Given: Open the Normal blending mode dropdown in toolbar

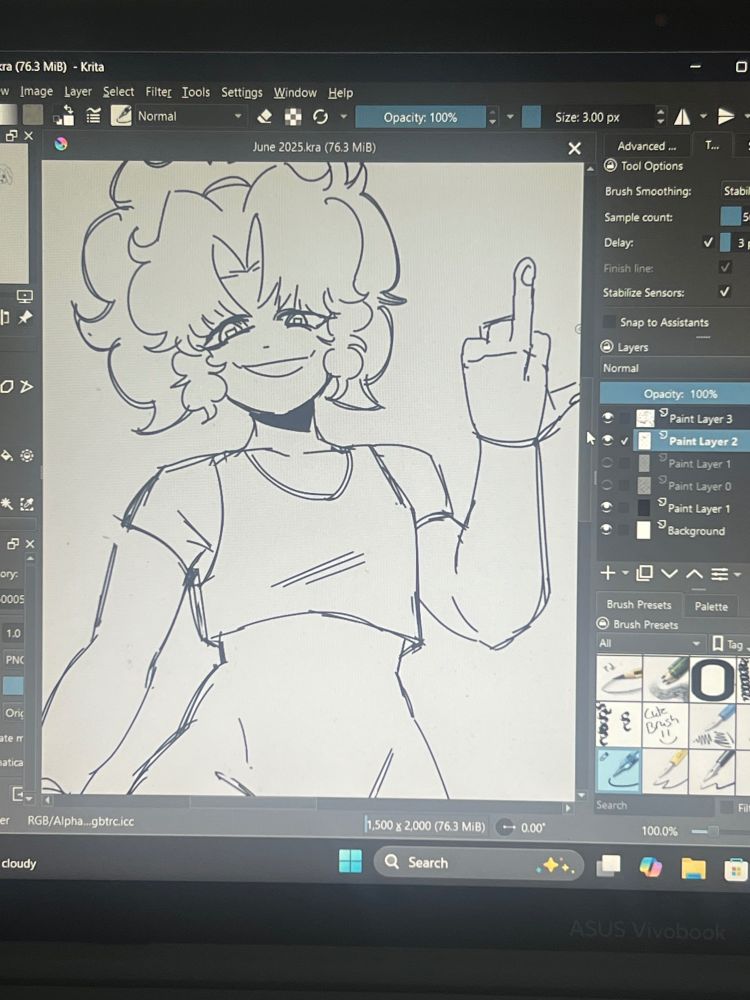Looking at the screenshot, I should point(189,117).
